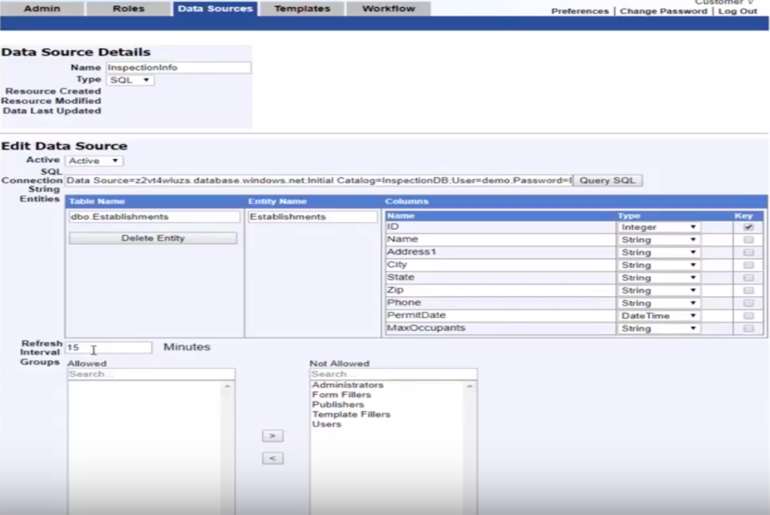The image size is (770, 515).
Task: Edit the data source Name field
Action: tap(178, 67)
